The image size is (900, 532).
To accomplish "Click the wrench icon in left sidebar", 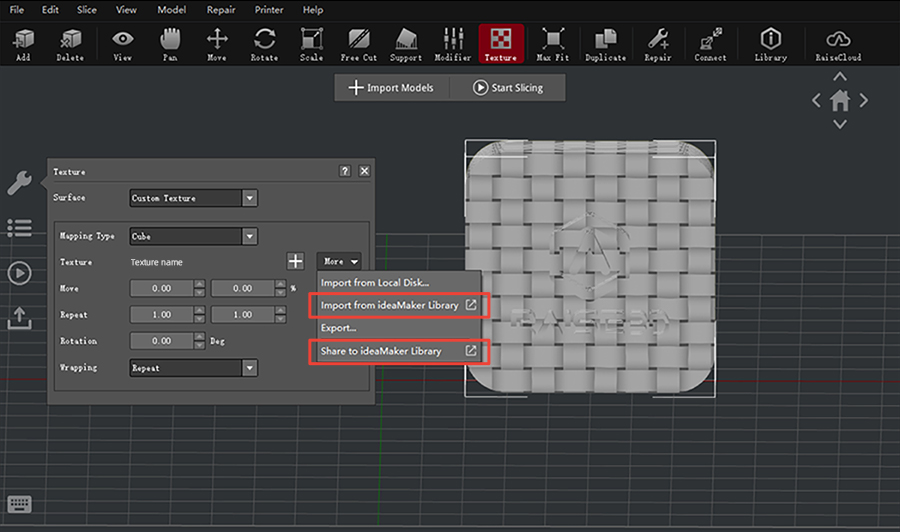I will point(20,184).
